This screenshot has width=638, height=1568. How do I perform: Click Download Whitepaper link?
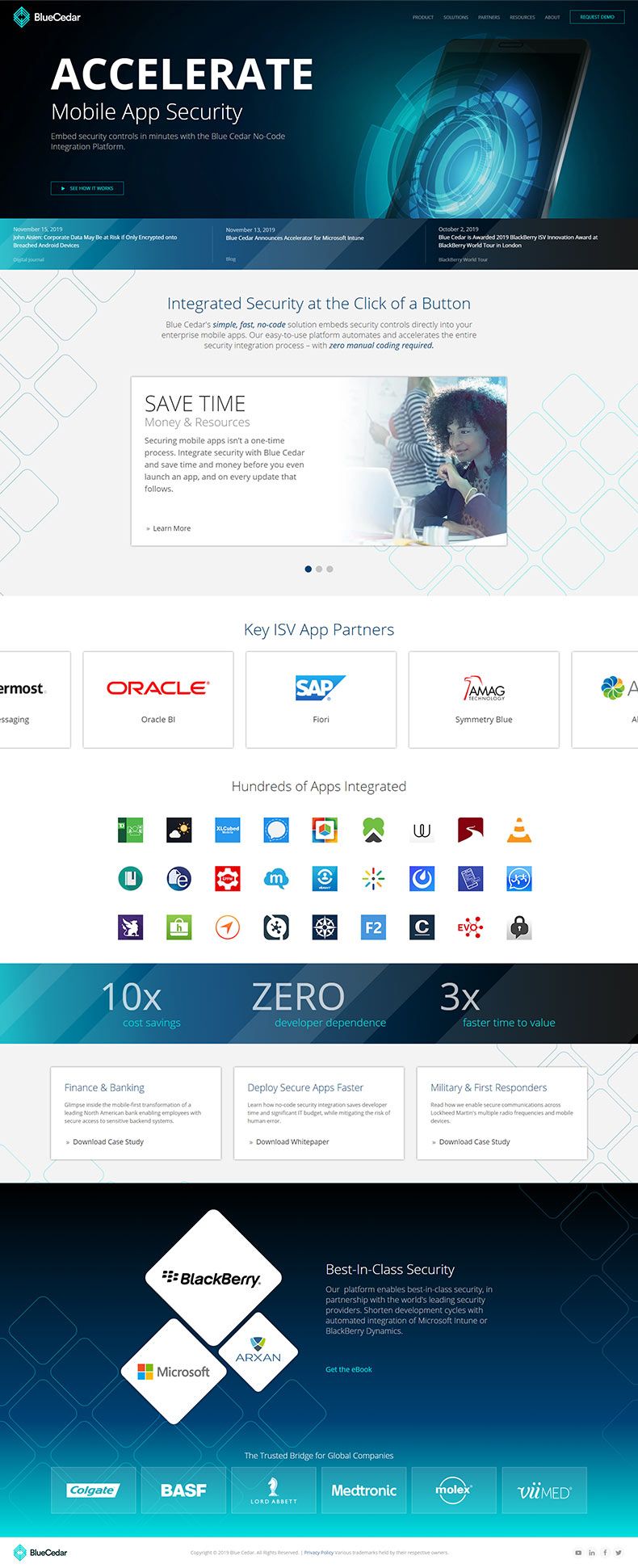(x=292, y=1141)
